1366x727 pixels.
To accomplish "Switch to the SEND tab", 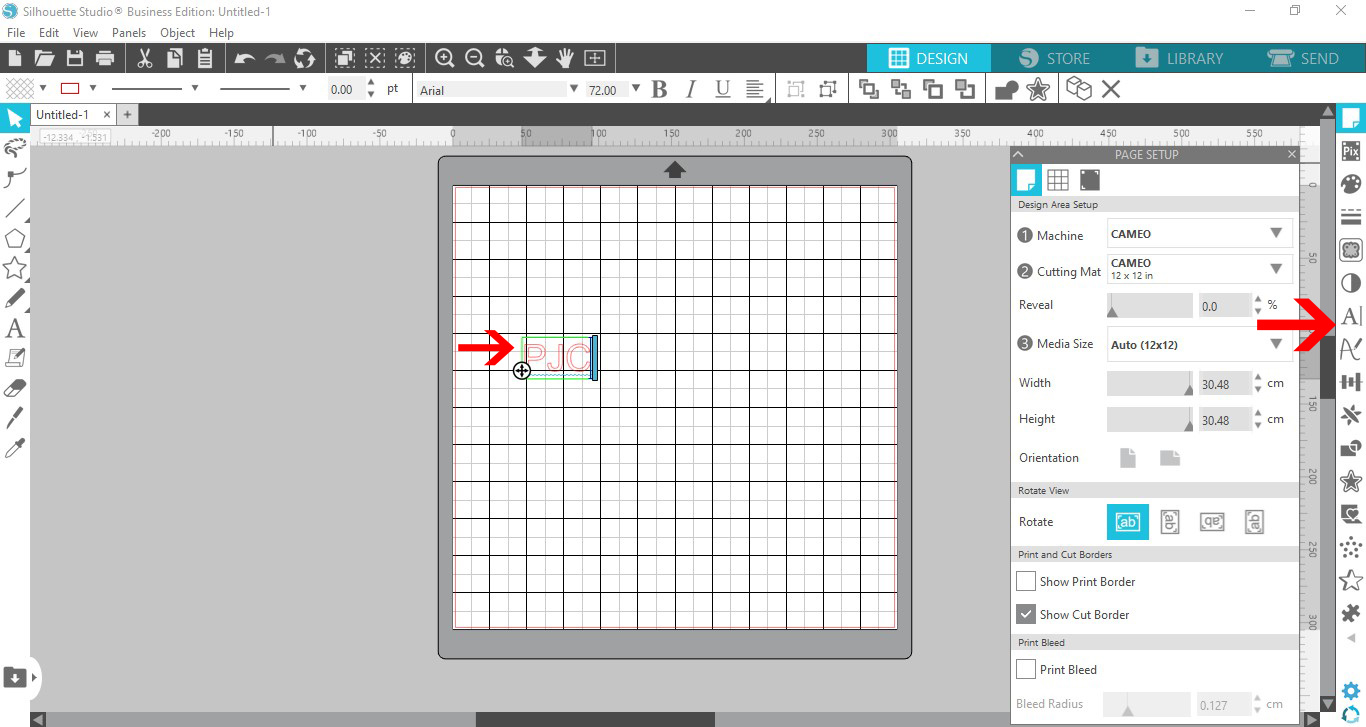I will click(1302, 58).
